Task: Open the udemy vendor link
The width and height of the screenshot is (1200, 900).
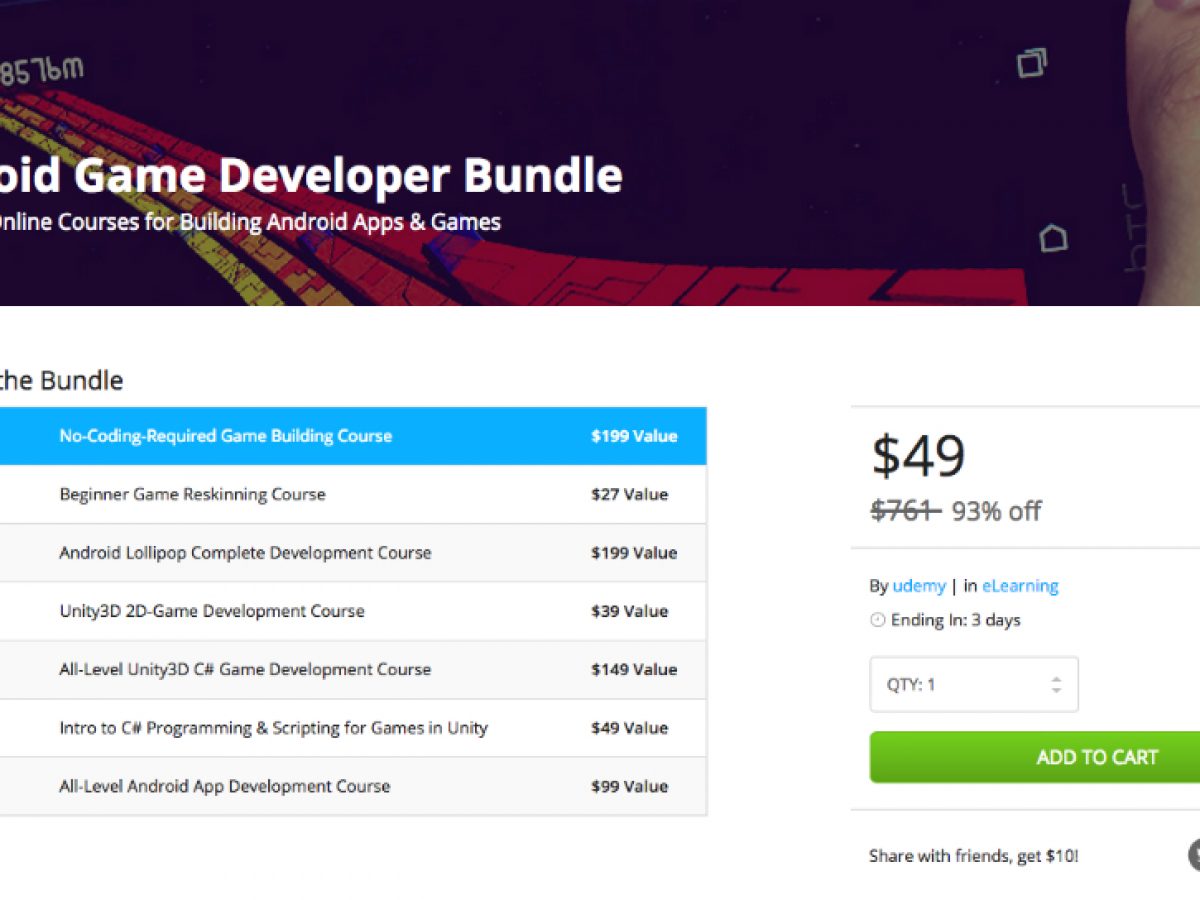Action: point(918,586)
